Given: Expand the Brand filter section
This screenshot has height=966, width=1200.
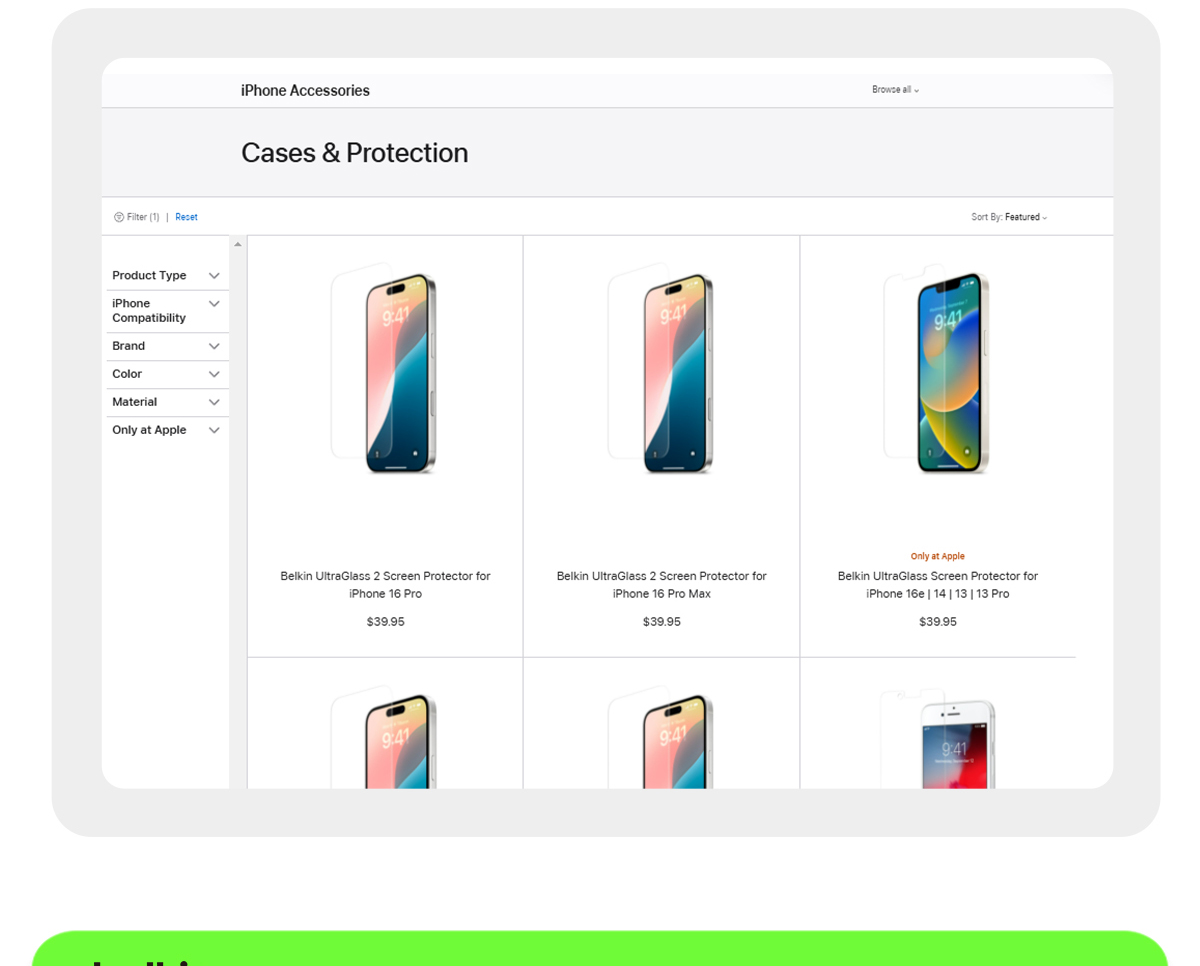Looking at the screenshot, I should point(167,346).
